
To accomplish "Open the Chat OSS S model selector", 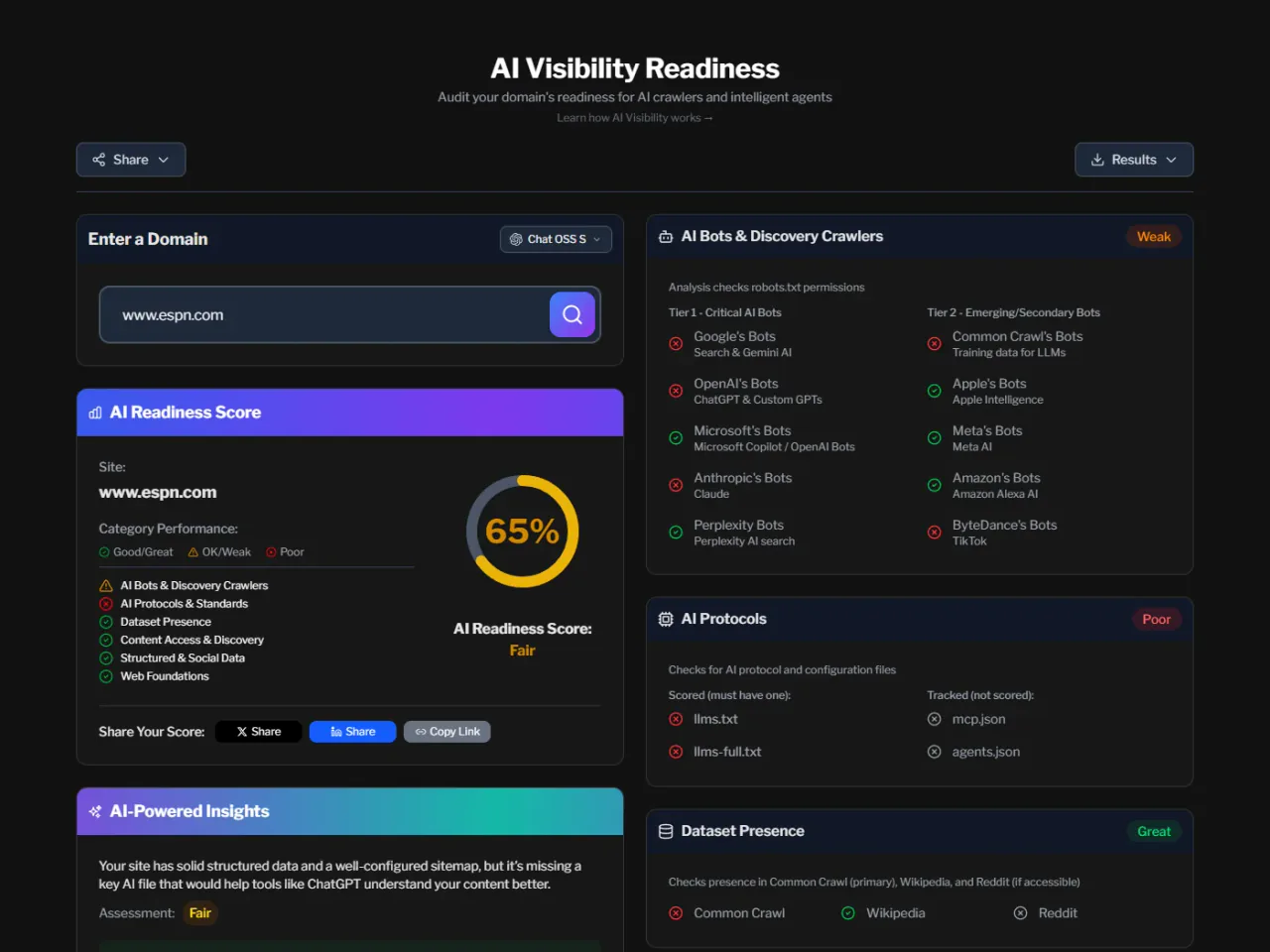I will pos(556,239).
